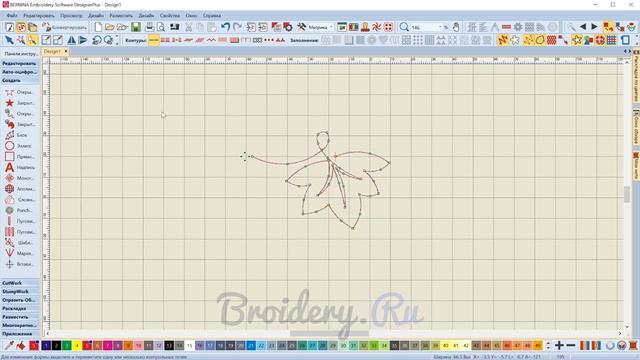The height and width of the screenshot is (360, 640).
Task: Click the left black arrow stitch travel icon
Action: click(x=583, y=27)
